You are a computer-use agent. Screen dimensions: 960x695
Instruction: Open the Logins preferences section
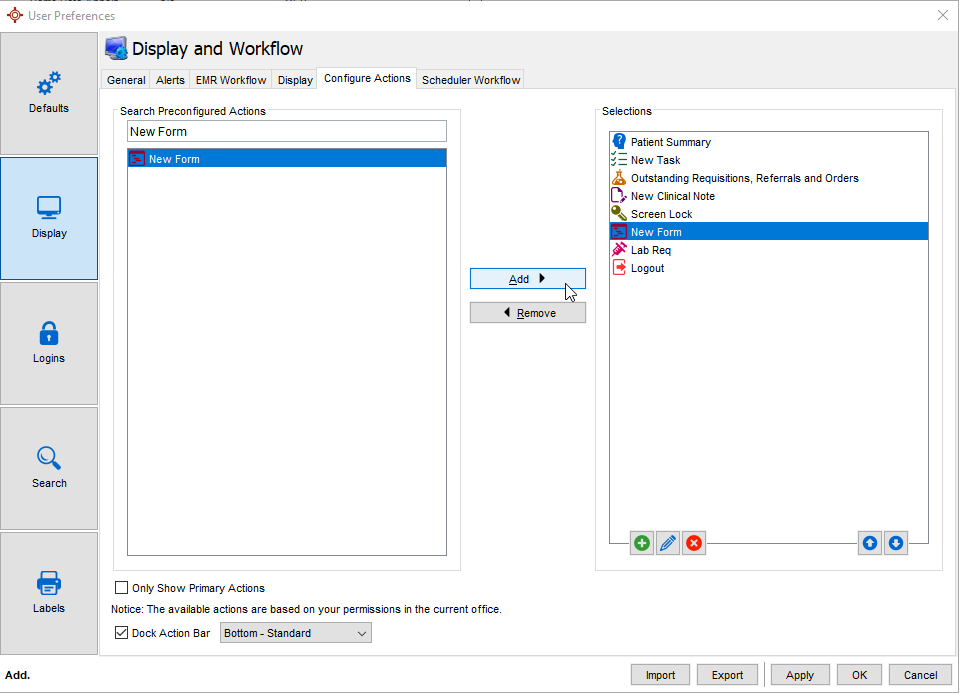[x=49, y=343]
